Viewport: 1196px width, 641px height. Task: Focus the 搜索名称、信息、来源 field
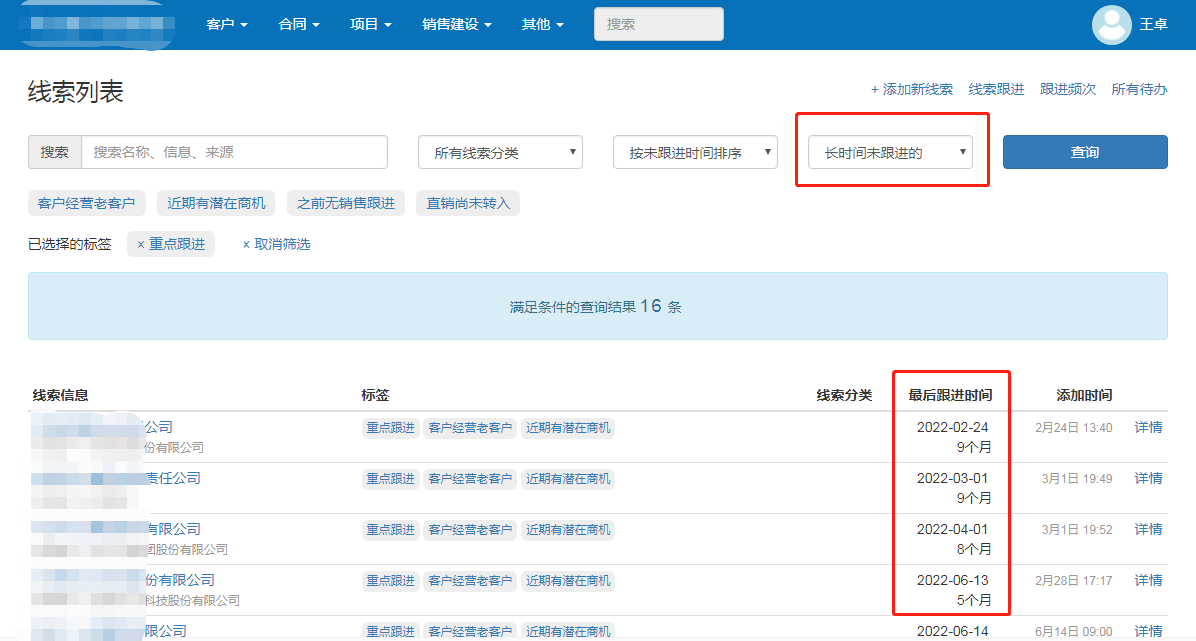pyautogui.click(x=234, y=152)
